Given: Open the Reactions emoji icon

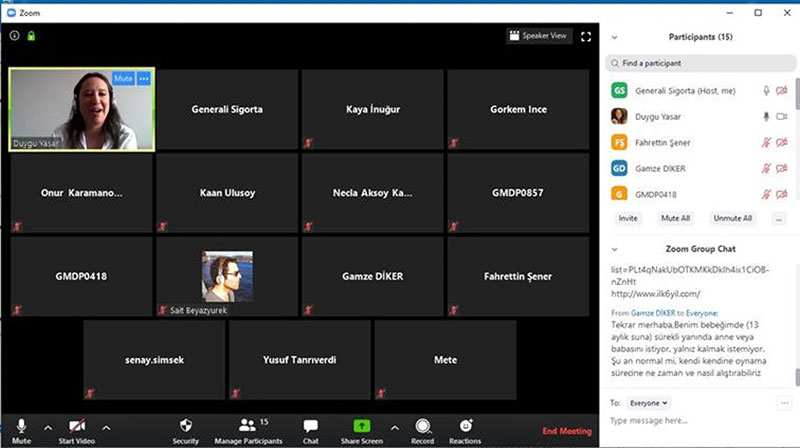Looking at the screenshot, I should [465, 425].
